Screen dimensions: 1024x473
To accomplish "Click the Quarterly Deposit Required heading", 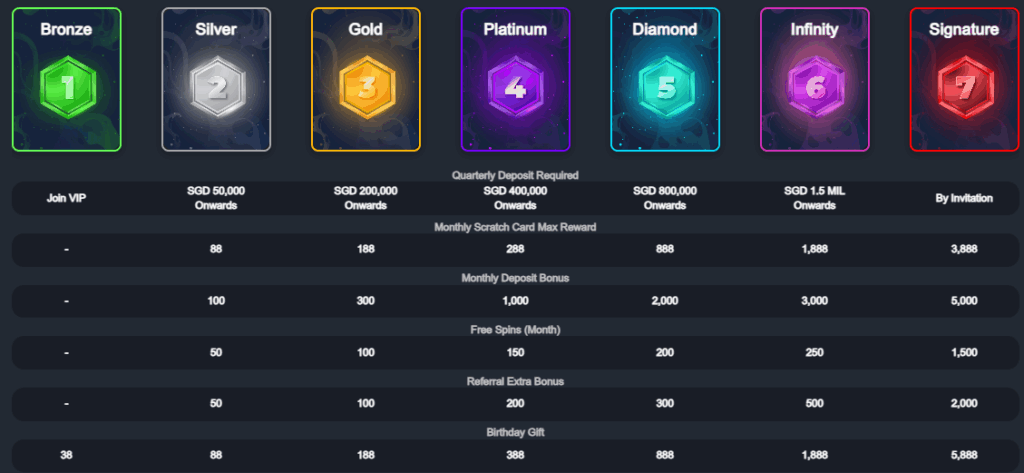I will click(515, 175).
